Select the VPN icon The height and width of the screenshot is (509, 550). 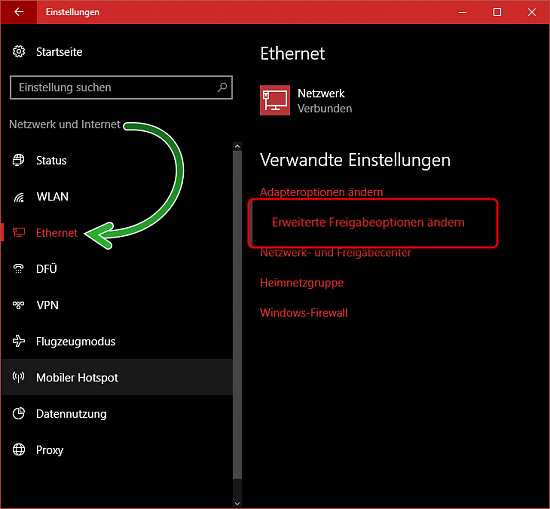pyautogui.click(x=19, y=305)
